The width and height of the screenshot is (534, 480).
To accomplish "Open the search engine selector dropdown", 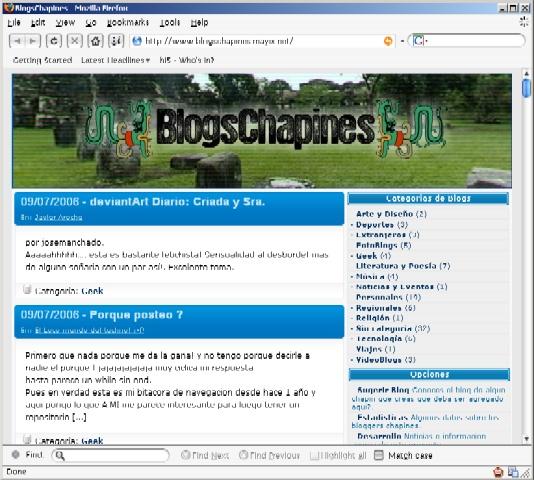I will pos(420,41).
